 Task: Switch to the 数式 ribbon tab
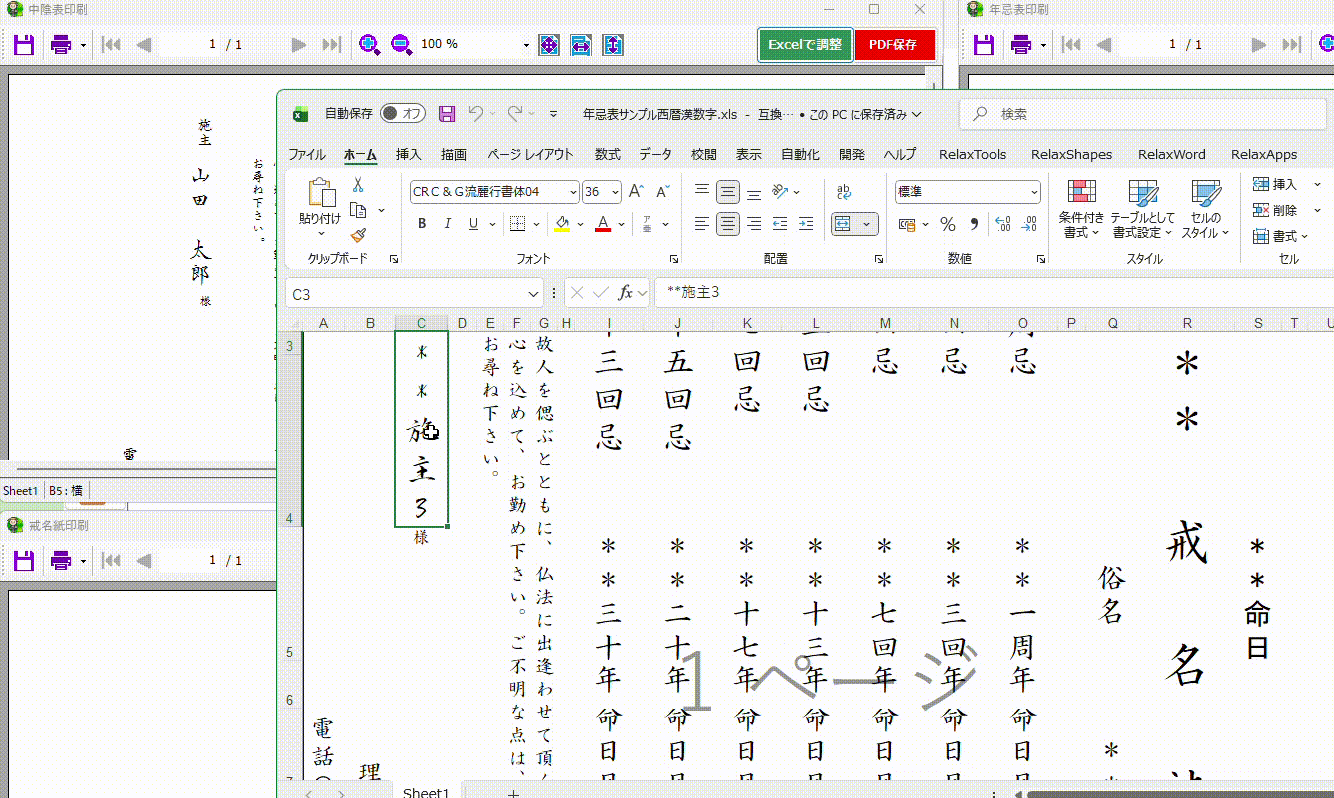click(607, 155)
